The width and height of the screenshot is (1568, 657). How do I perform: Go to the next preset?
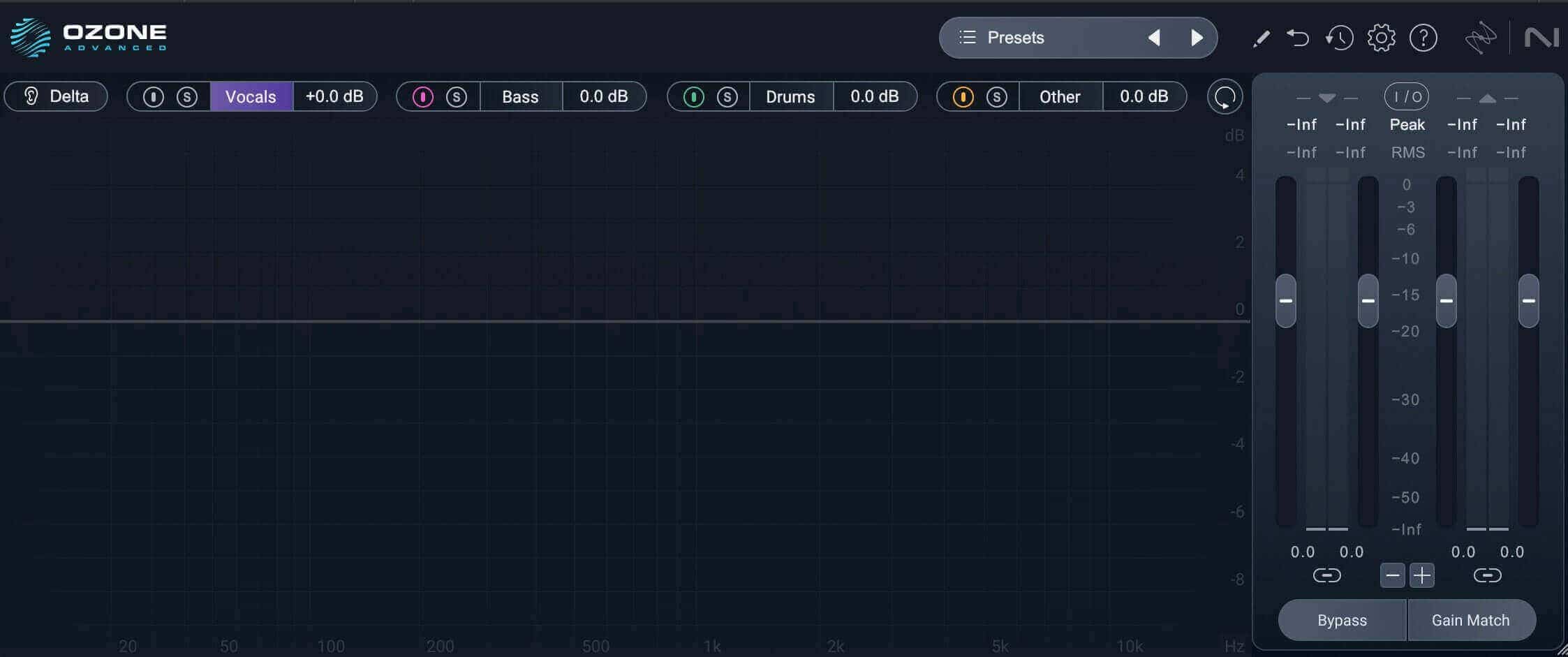(1197, 38)
